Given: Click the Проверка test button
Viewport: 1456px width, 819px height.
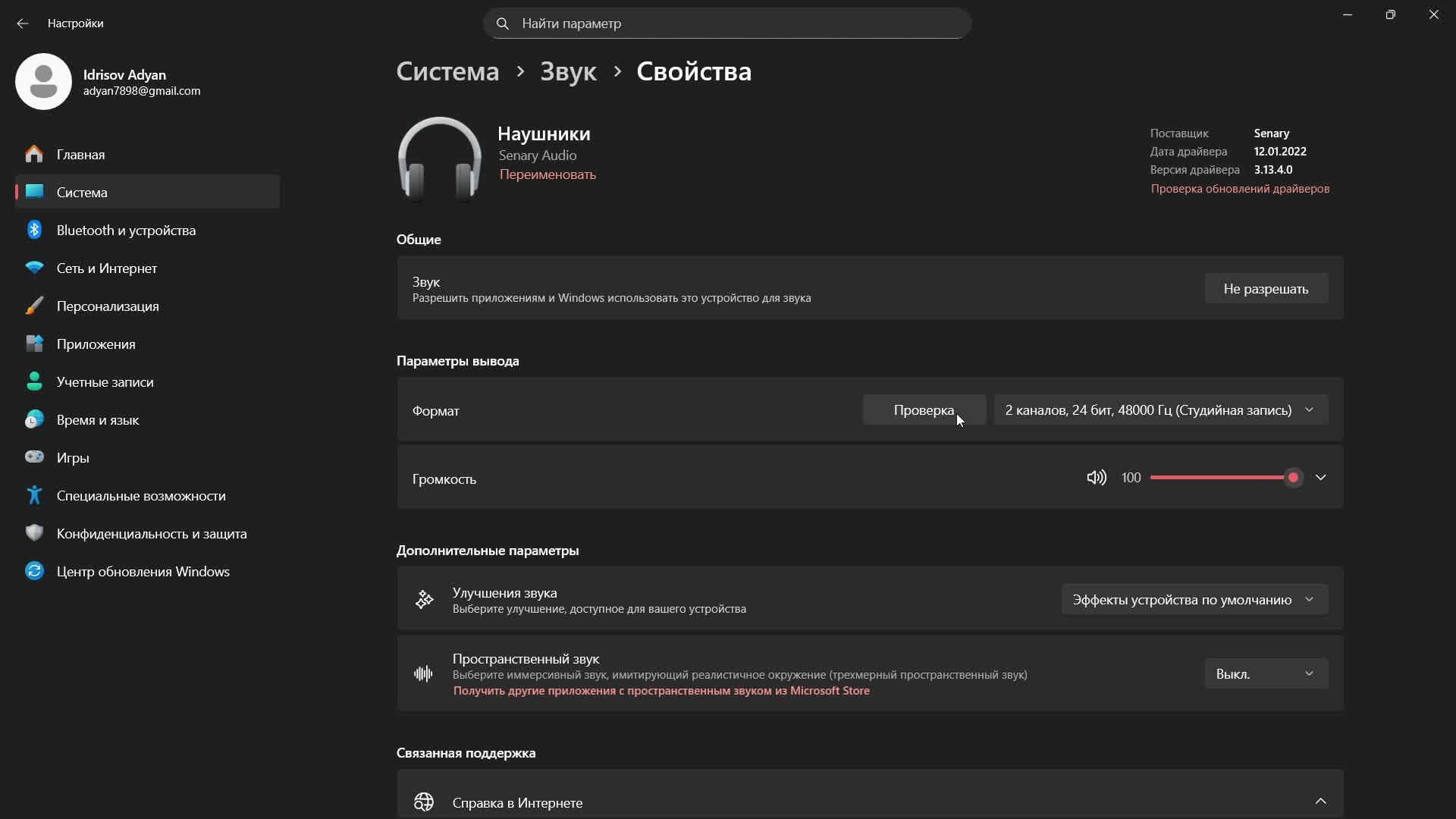Looking at the screenshot, I should pos(923,410).
